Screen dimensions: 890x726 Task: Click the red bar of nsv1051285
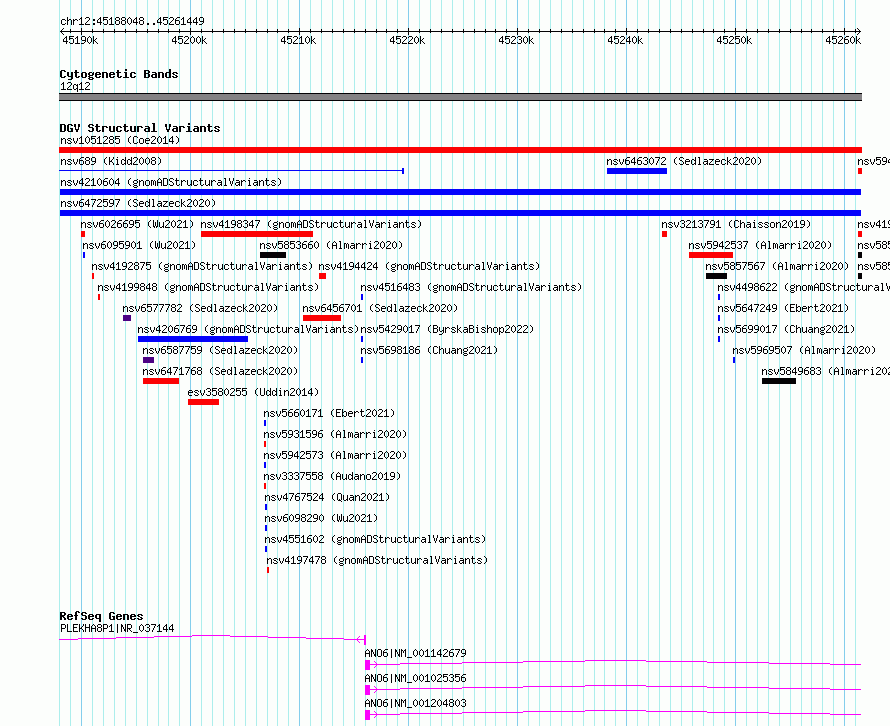pos(460,150)
